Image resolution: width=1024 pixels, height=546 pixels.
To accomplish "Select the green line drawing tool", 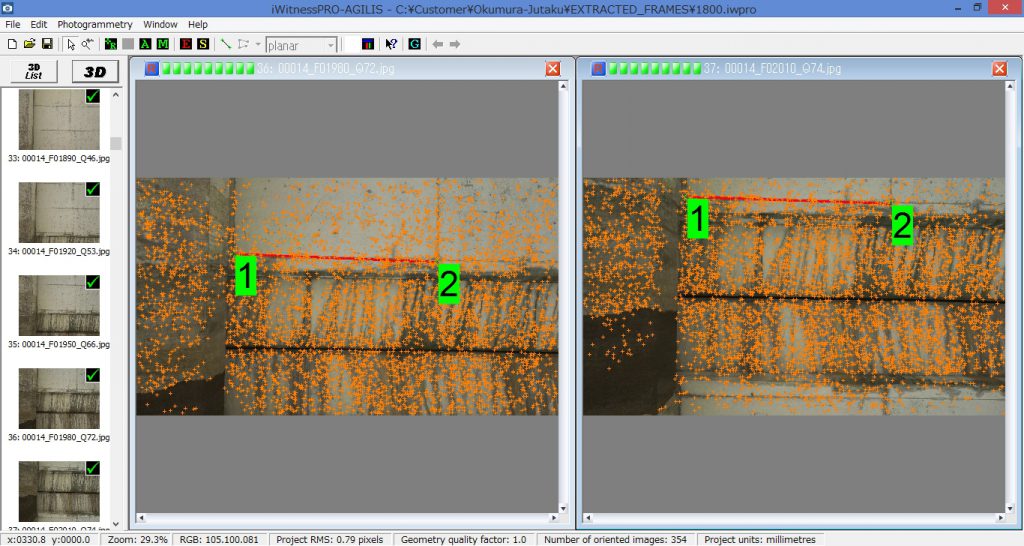I will tap(226, 44).
